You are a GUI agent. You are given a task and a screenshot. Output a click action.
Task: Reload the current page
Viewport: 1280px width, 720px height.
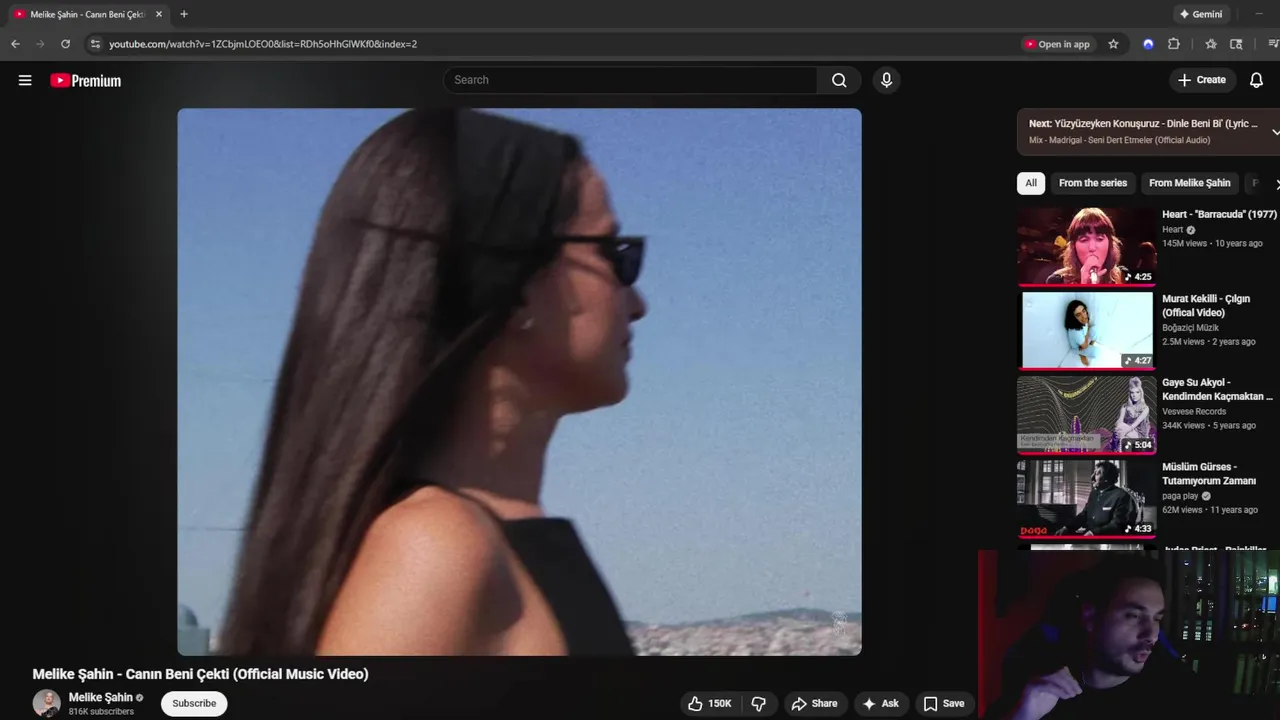(x=65, y=44)
